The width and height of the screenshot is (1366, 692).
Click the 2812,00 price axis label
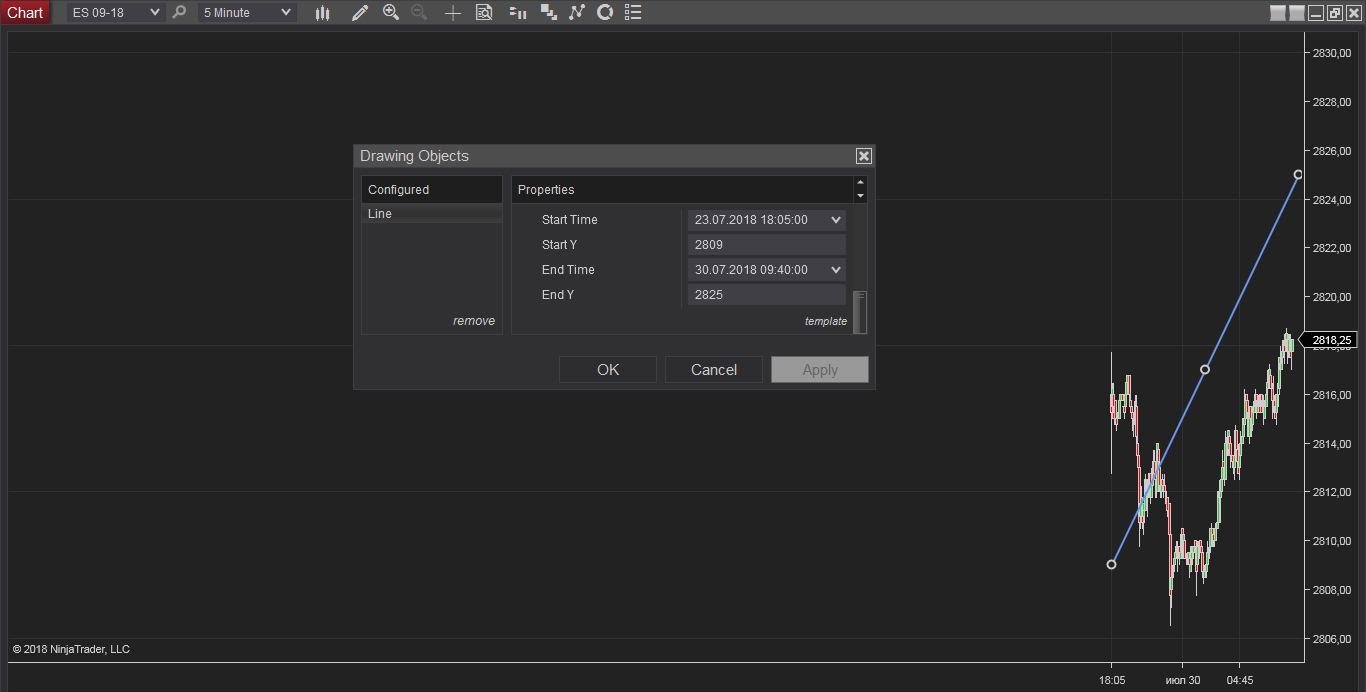coord(1332,492)
